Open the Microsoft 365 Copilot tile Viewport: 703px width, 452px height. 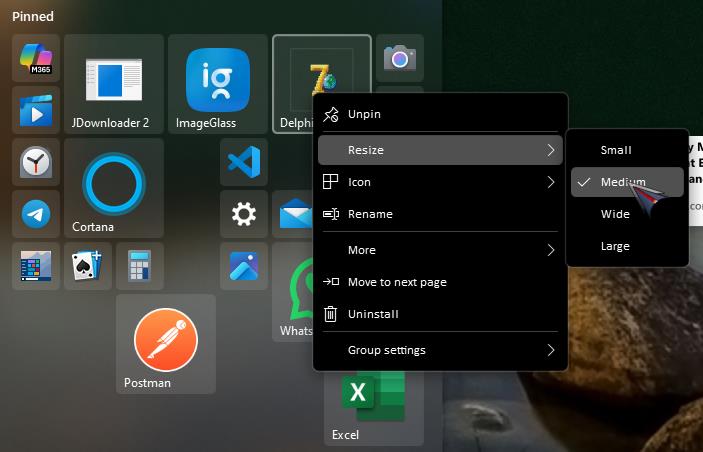tap(36, 58)
